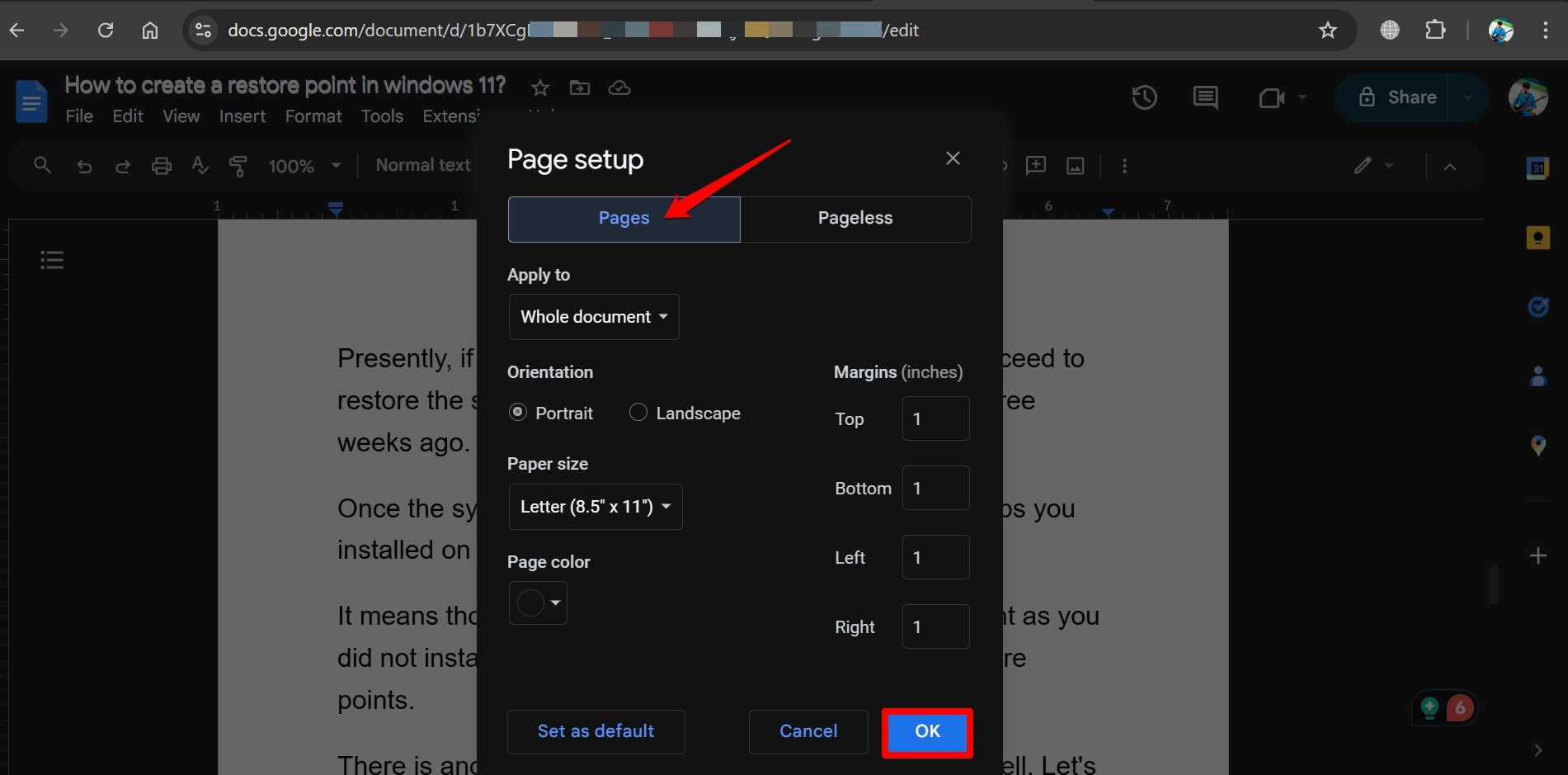The width and height of the screenshot is (1568, 775).
Task: Open Google Docs home icon
Action: (x=31, y=101)
